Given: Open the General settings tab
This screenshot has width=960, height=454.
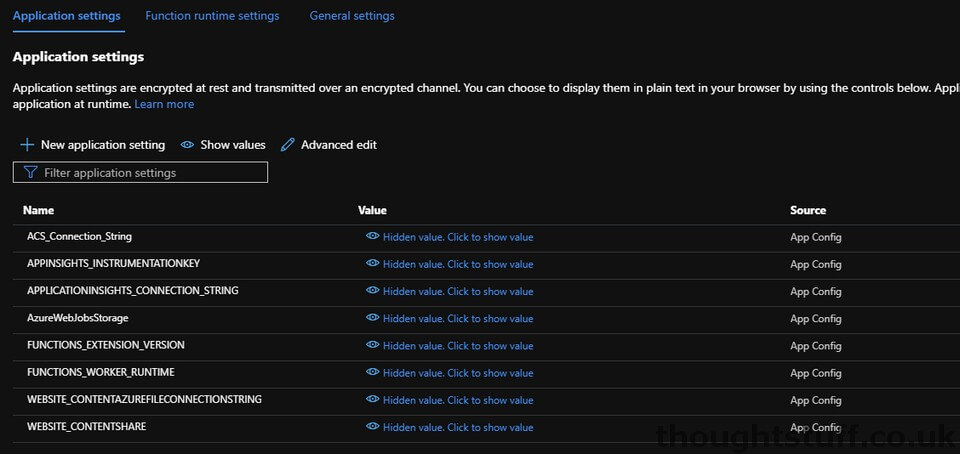Looking at the screenshot, I should pos(352,16).
